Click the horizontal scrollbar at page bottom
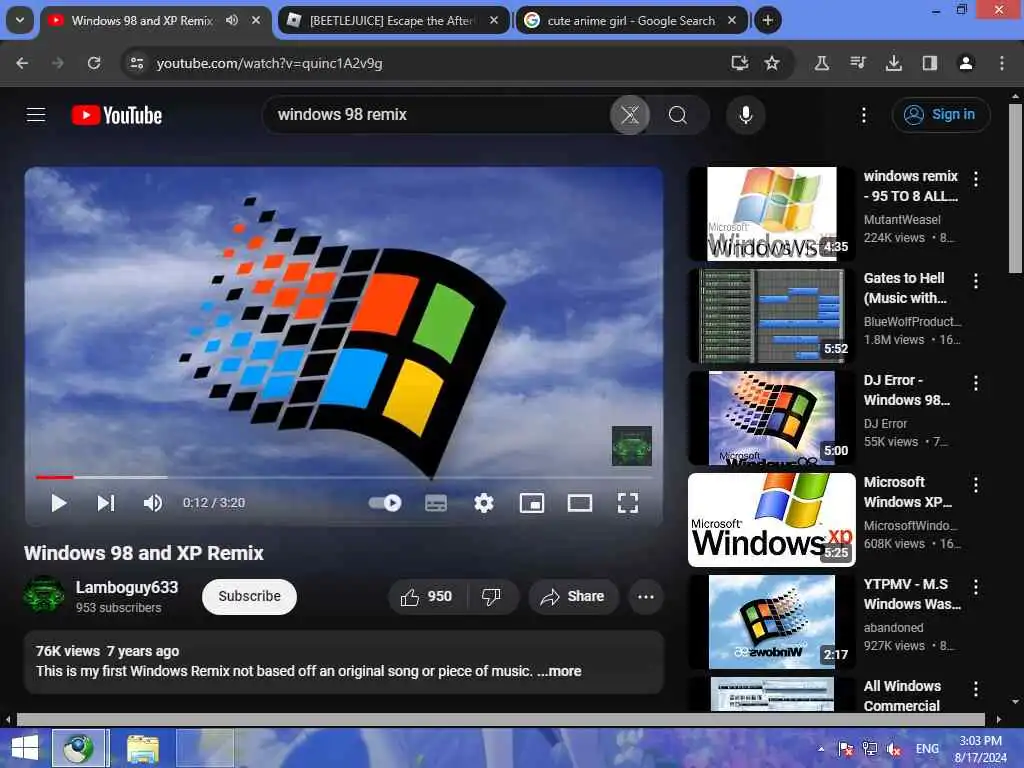 (x=500, y=720)
